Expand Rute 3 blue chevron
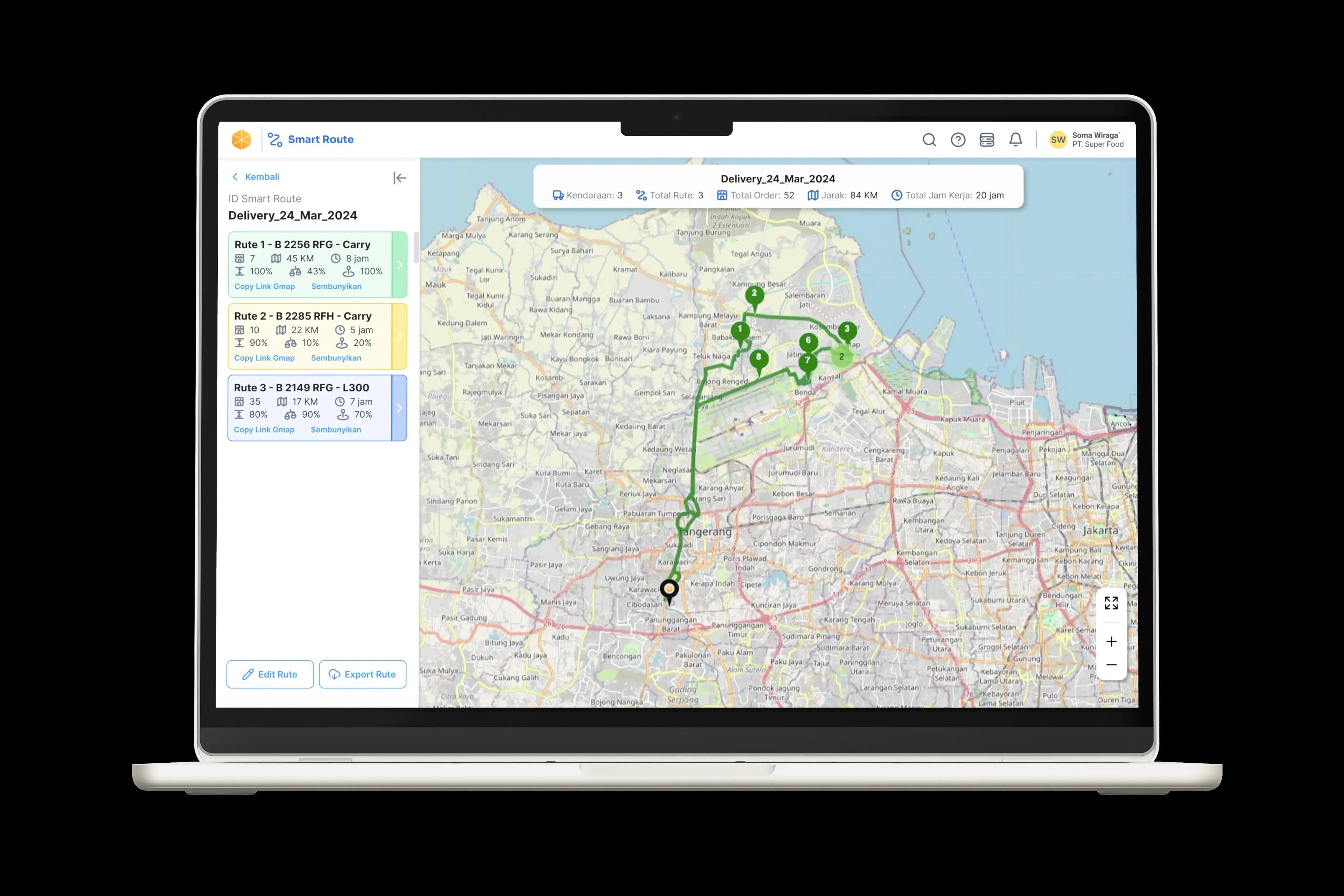1344x896 pixels. click(x=399, y=408)
